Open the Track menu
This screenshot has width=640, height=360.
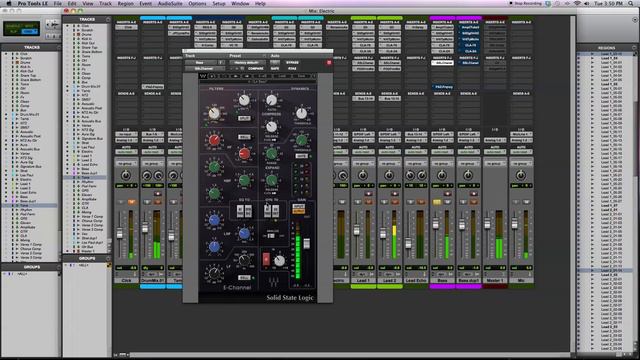pos(105,3)
